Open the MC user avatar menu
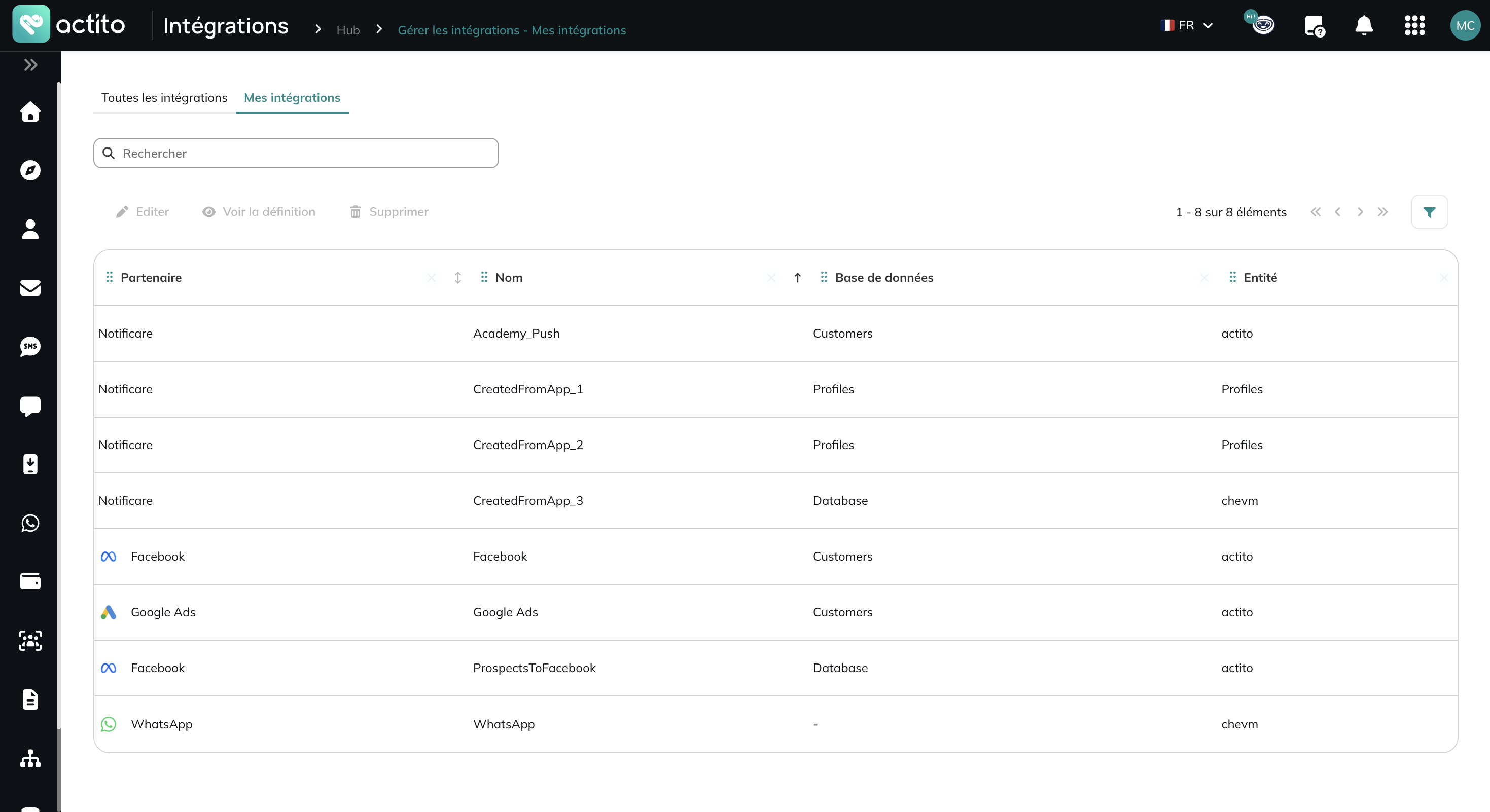The width and height of the screenshot is (1490, 812). (1465, 25)
